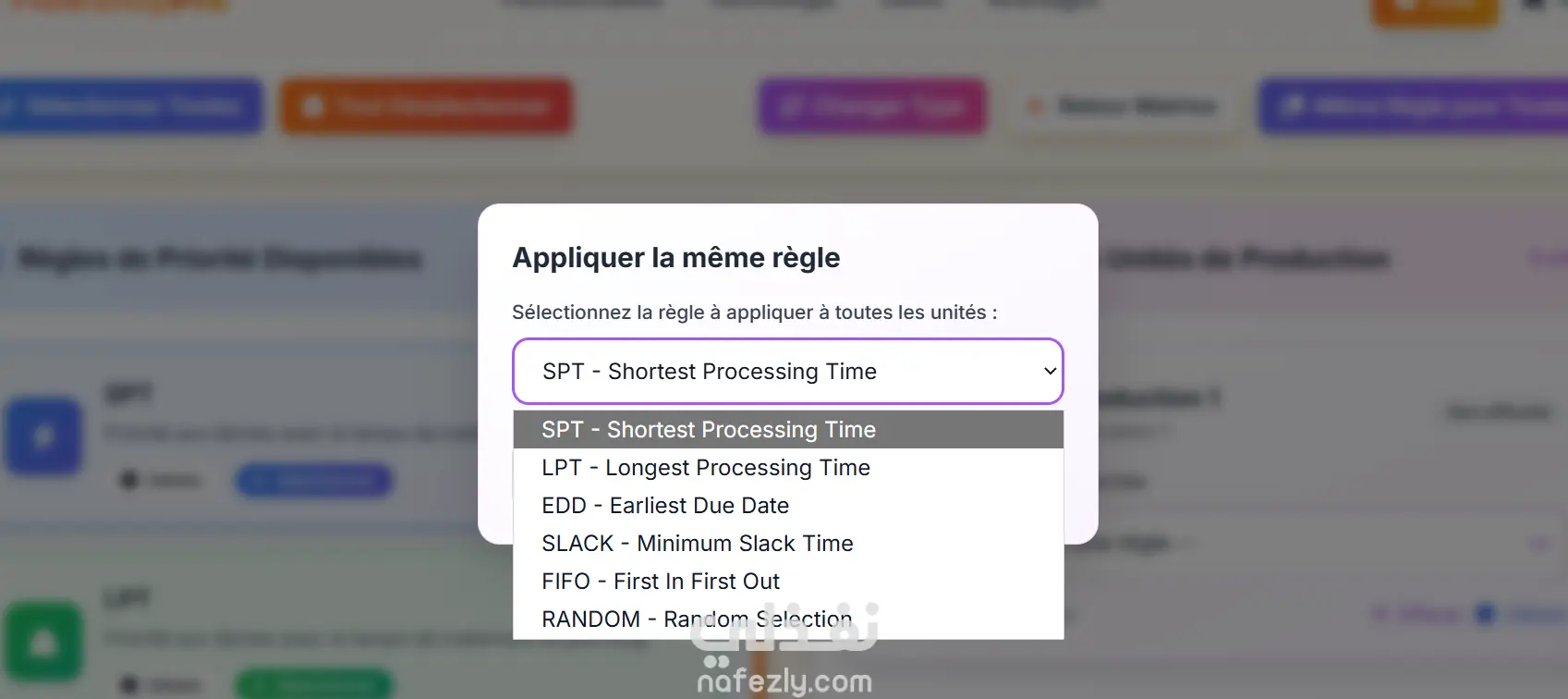
Task: Click the blue checkbox icon in unit row
Action: 1486,614
